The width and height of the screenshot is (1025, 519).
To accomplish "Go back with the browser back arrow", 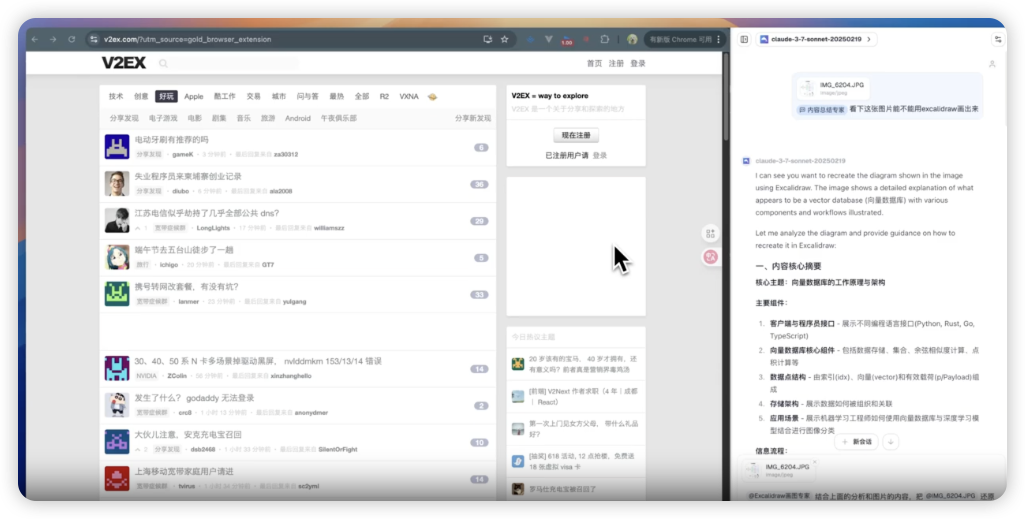I will tap(35, 39).
